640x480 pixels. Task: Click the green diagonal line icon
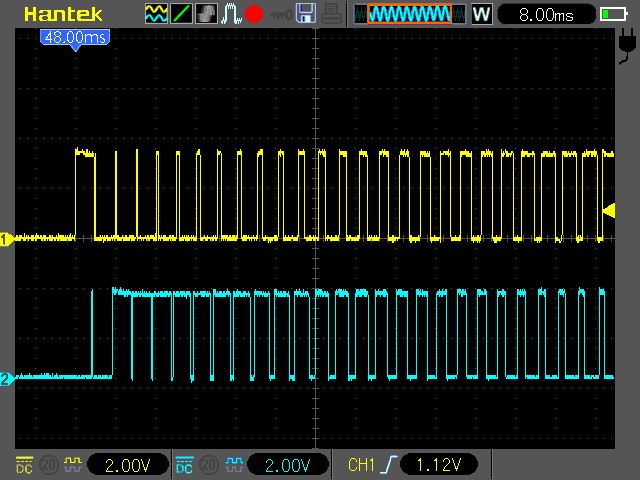(x=182, y=14)
